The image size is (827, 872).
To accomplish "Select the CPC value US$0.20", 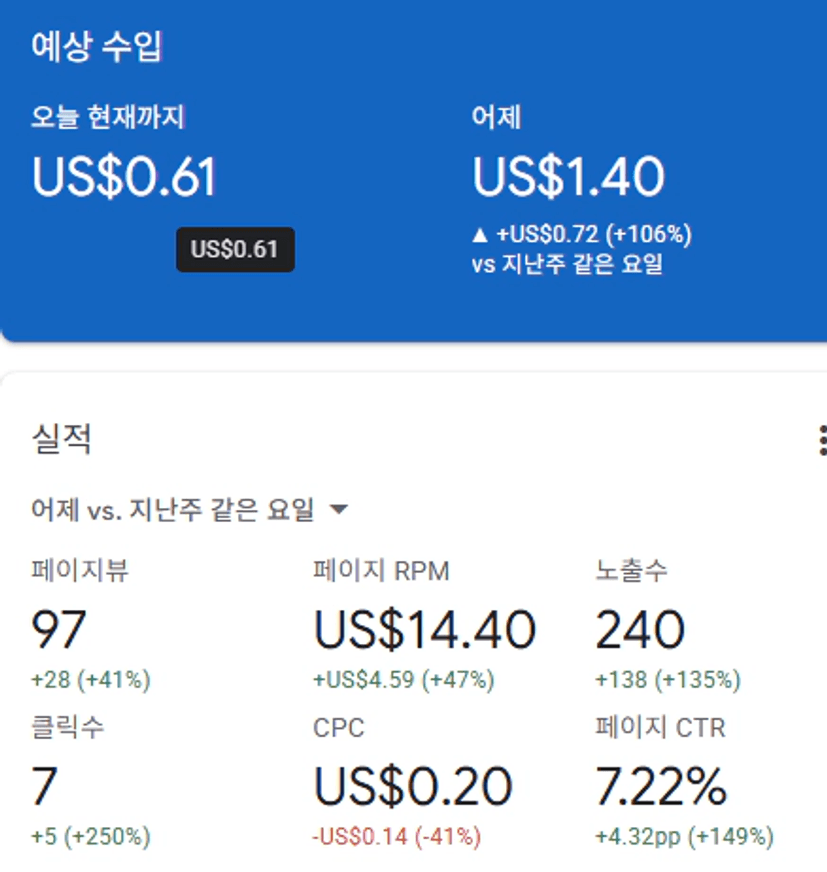I will [x=413, y=786].
